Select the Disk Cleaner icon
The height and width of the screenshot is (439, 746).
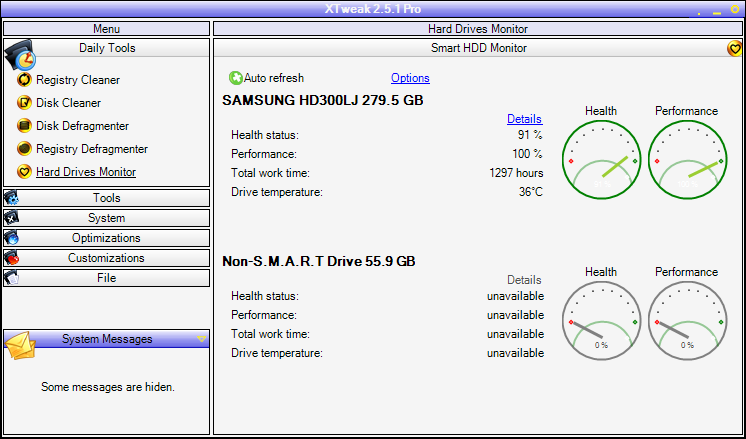point(24,103)
